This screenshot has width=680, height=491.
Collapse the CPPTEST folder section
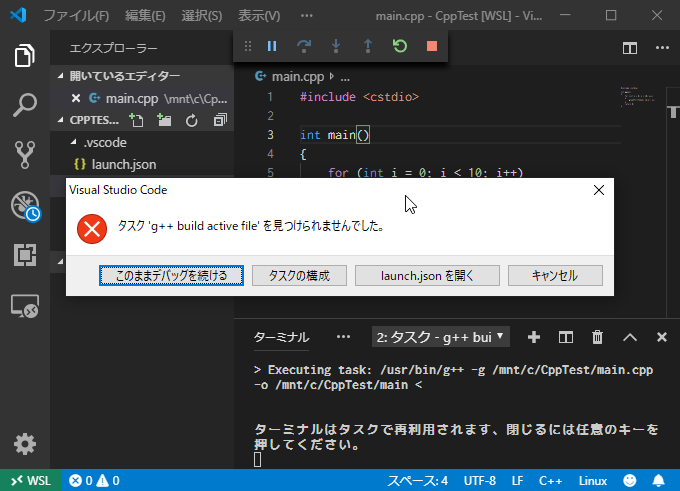60,120
